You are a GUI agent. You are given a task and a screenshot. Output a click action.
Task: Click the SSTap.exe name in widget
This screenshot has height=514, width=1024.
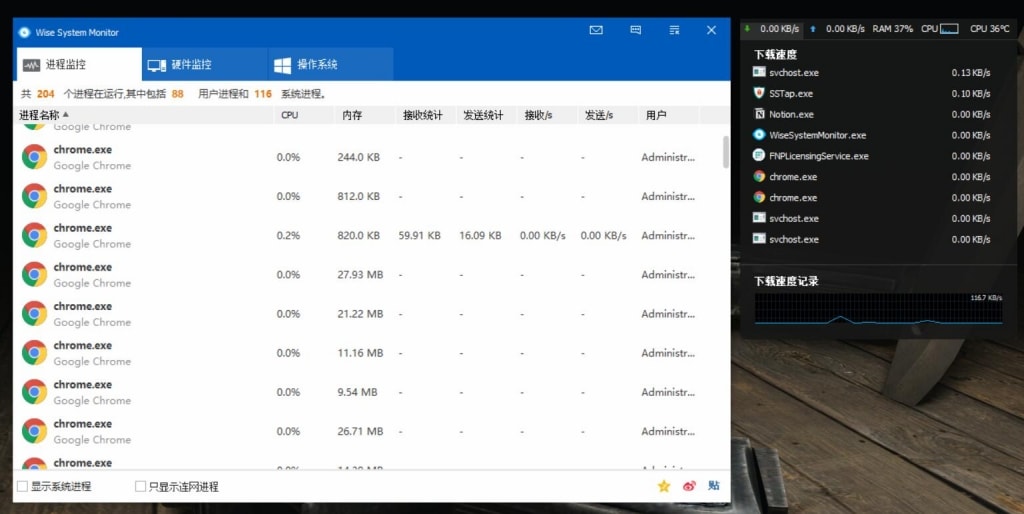coord(791,93)
